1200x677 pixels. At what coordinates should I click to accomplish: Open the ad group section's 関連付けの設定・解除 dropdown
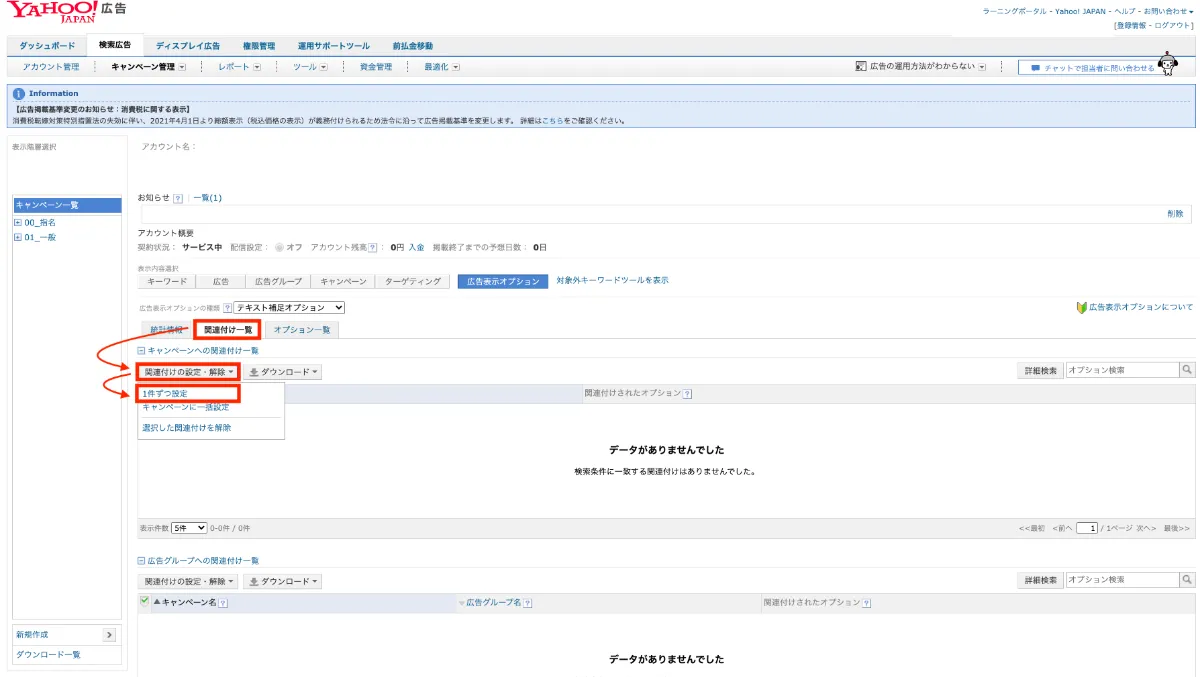coord(189,581)
